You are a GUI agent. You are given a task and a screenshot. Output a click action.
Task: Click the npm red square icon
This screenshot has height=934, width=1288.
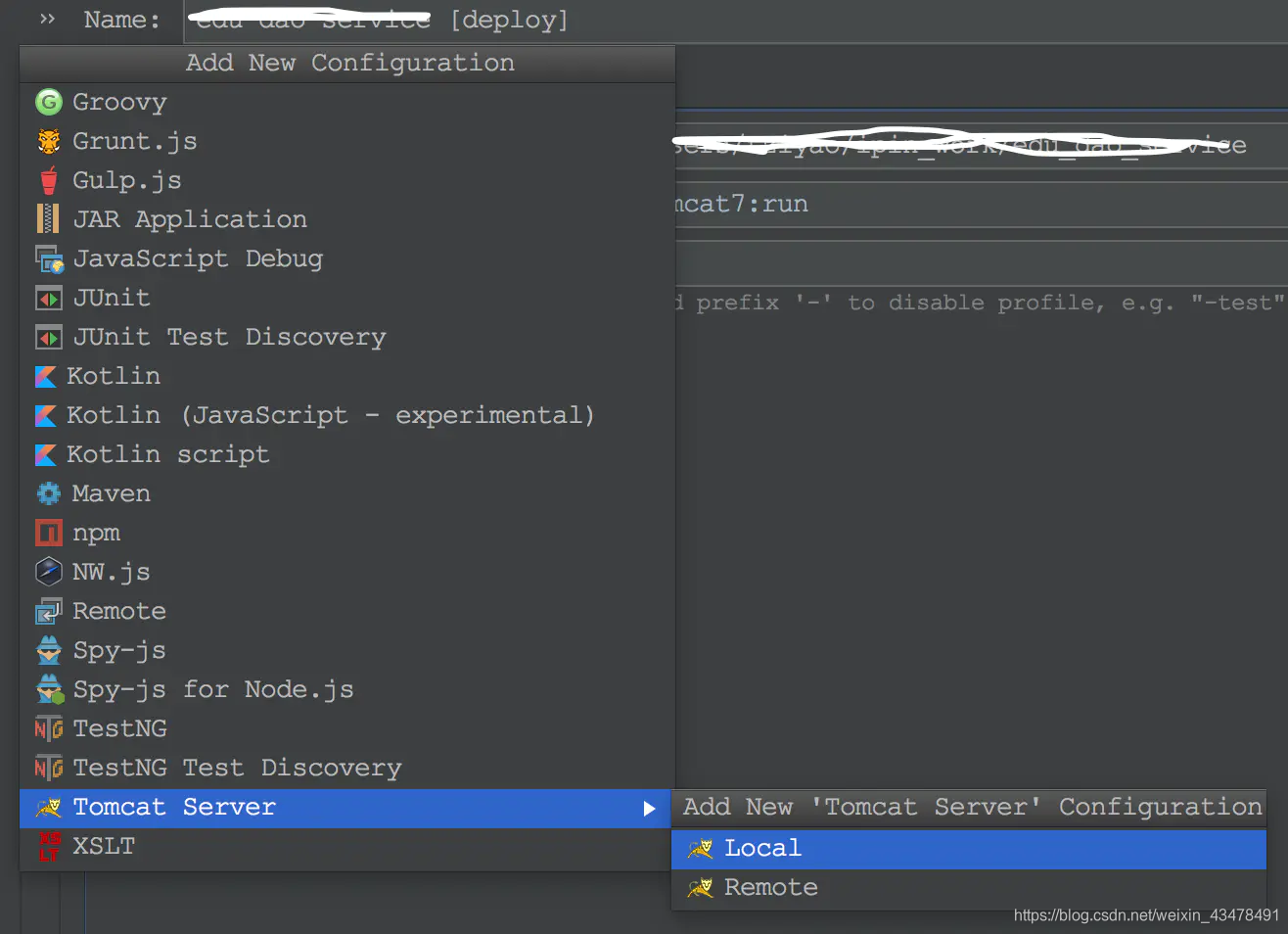tap(48, 533)
